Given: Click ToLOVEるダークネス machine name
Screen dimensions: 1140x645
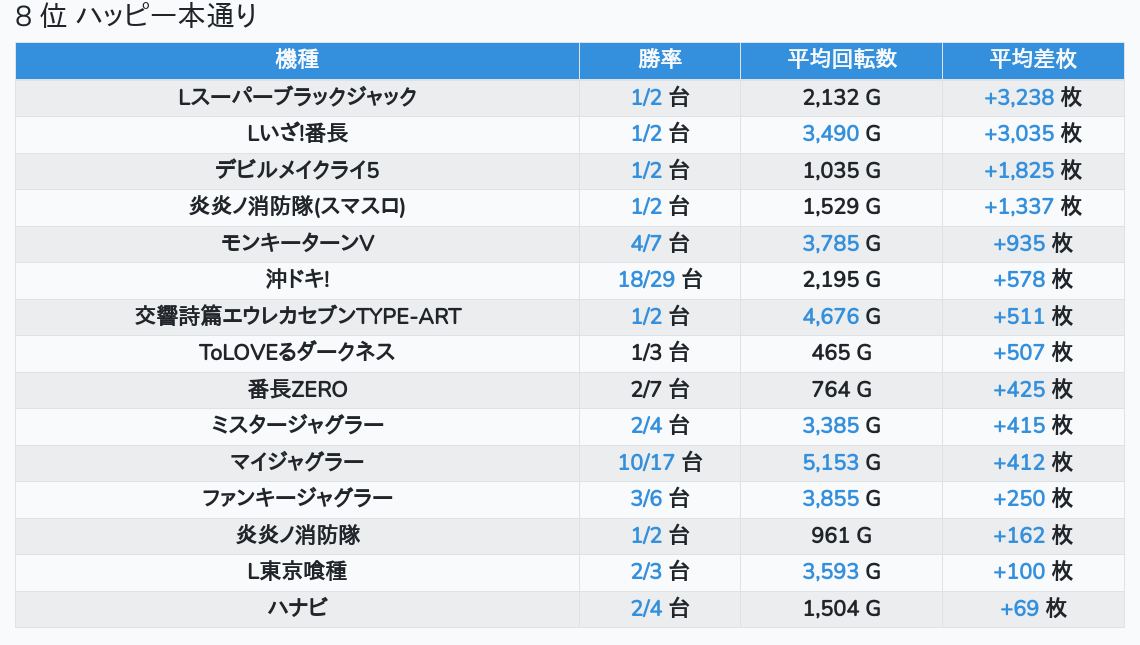Looking at the screenshot, I should click(297, 352).
